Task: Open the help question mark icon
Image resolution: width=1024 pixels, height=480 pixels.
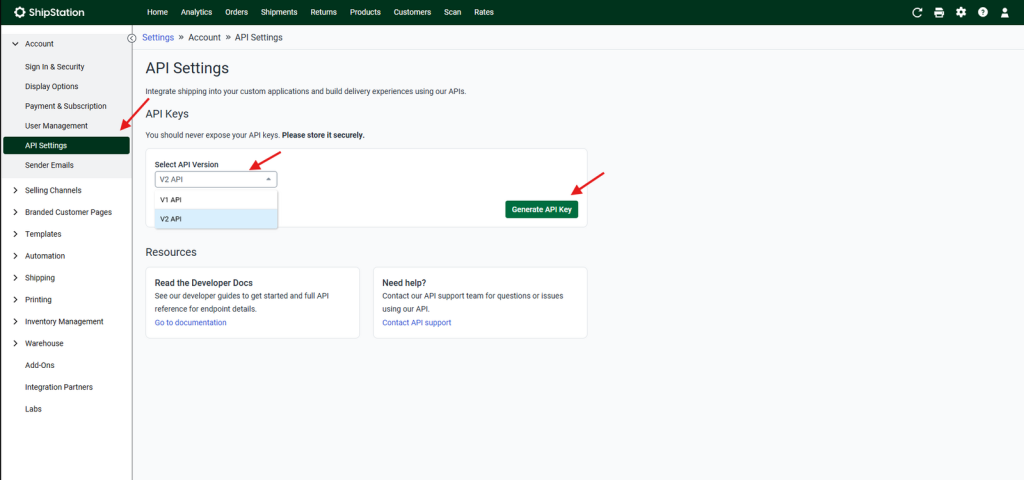Action: click(x=983, y=12)
